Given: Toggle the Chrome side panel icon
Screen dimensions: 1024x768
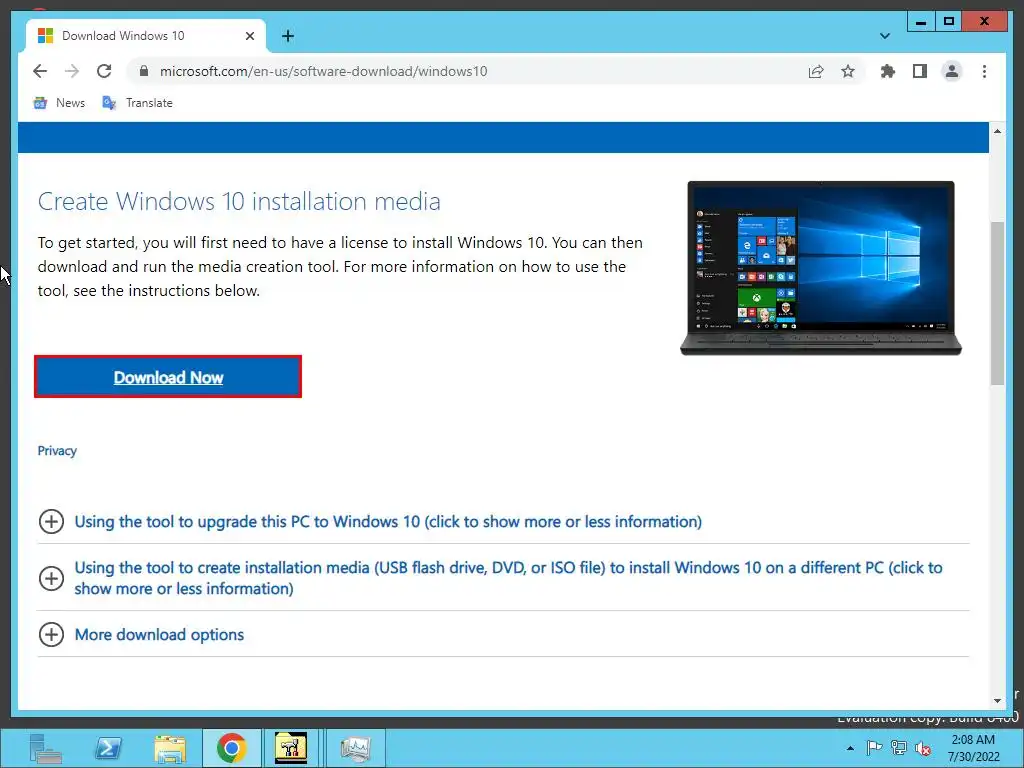Looking at the screenshot, I should click(920, 71).
